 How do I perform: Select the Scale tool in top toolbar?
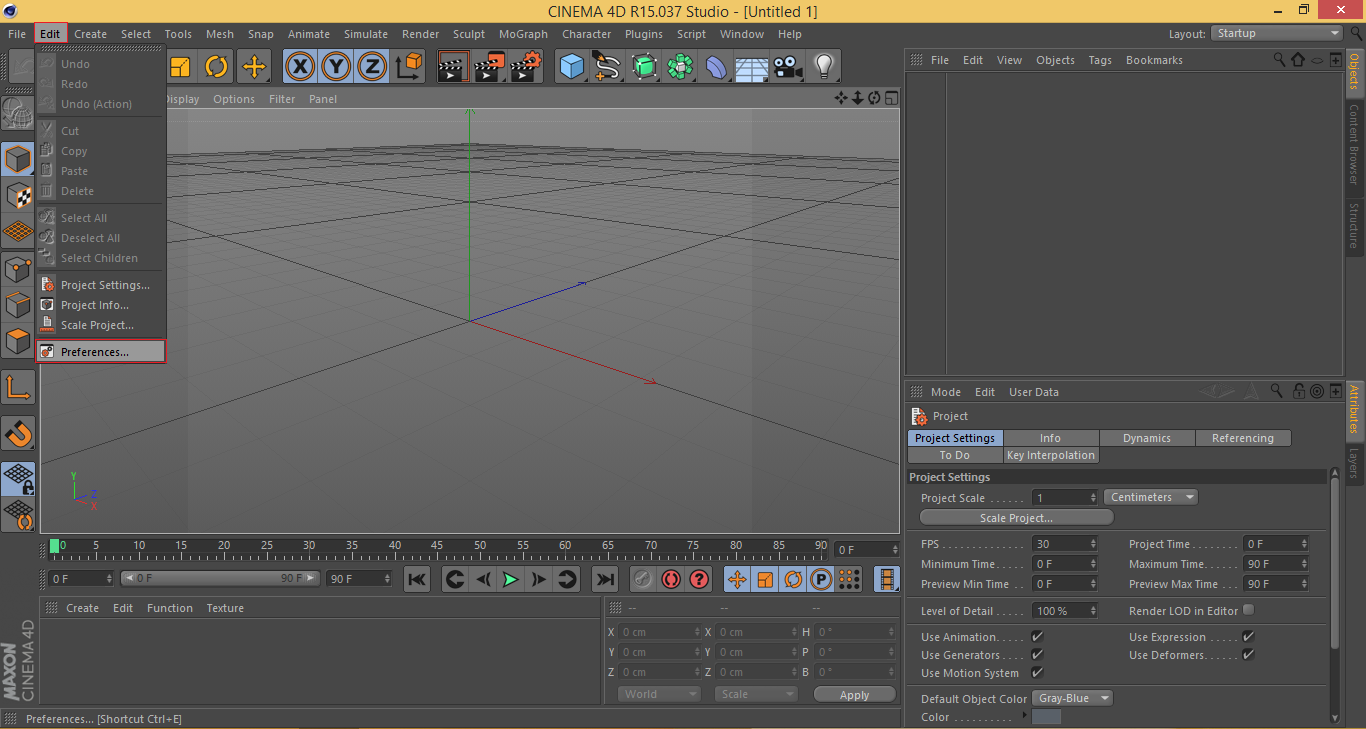pos(180,67)
